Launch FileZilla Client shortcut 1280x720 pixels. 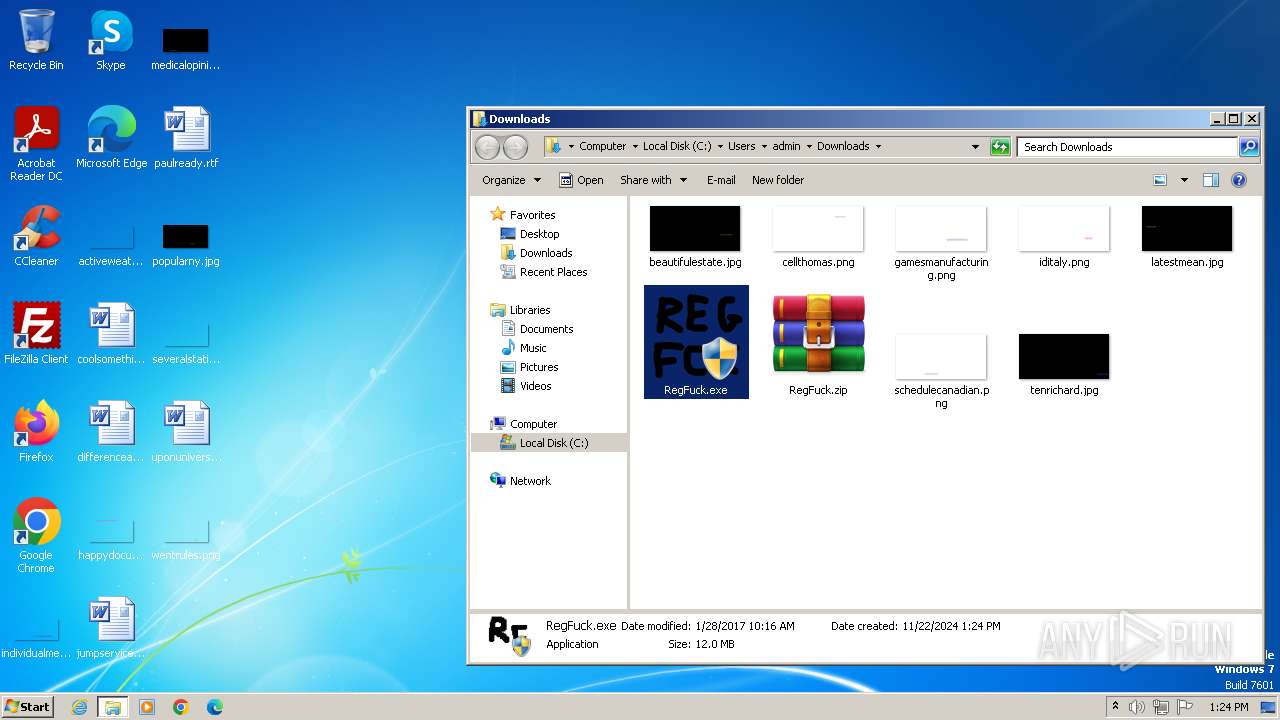(36, 333)
